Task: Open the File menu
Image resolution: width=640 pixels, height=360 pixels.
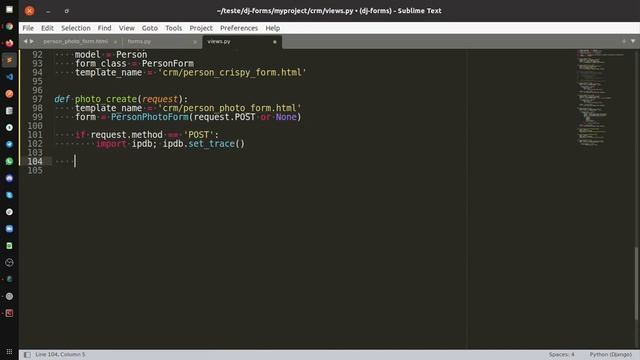Action: pos(28,28)
